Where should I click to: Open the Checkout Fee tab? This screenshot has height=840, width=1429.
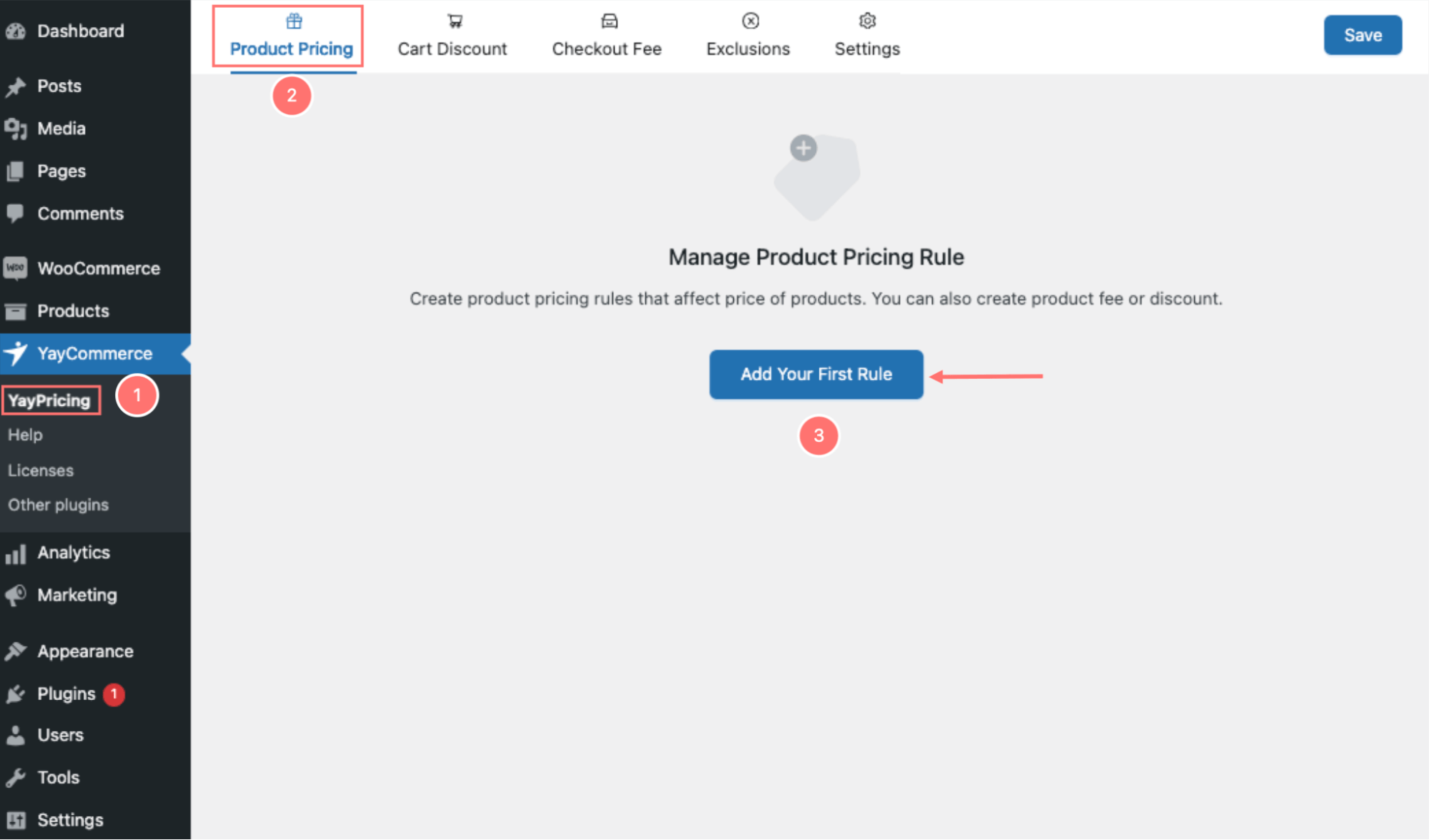tap(606, 48)
